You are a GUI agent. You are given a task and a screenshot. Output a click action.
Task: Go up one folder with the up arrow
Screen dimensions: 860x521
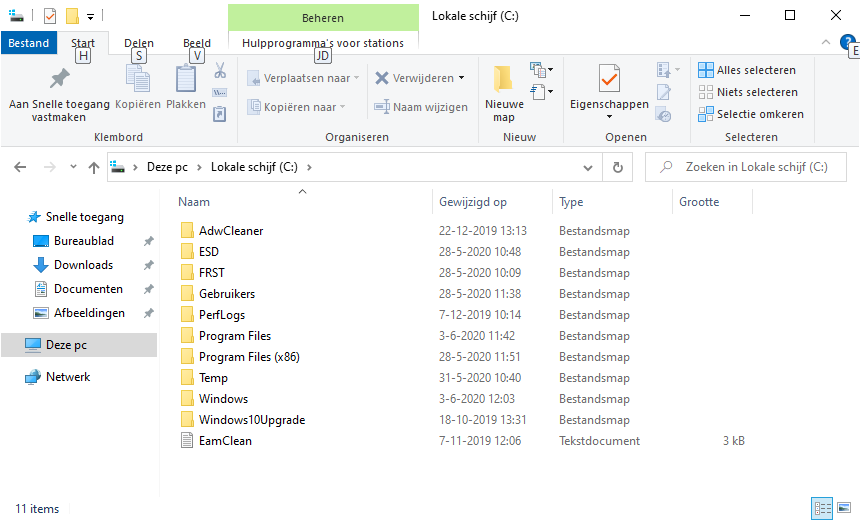94,168
